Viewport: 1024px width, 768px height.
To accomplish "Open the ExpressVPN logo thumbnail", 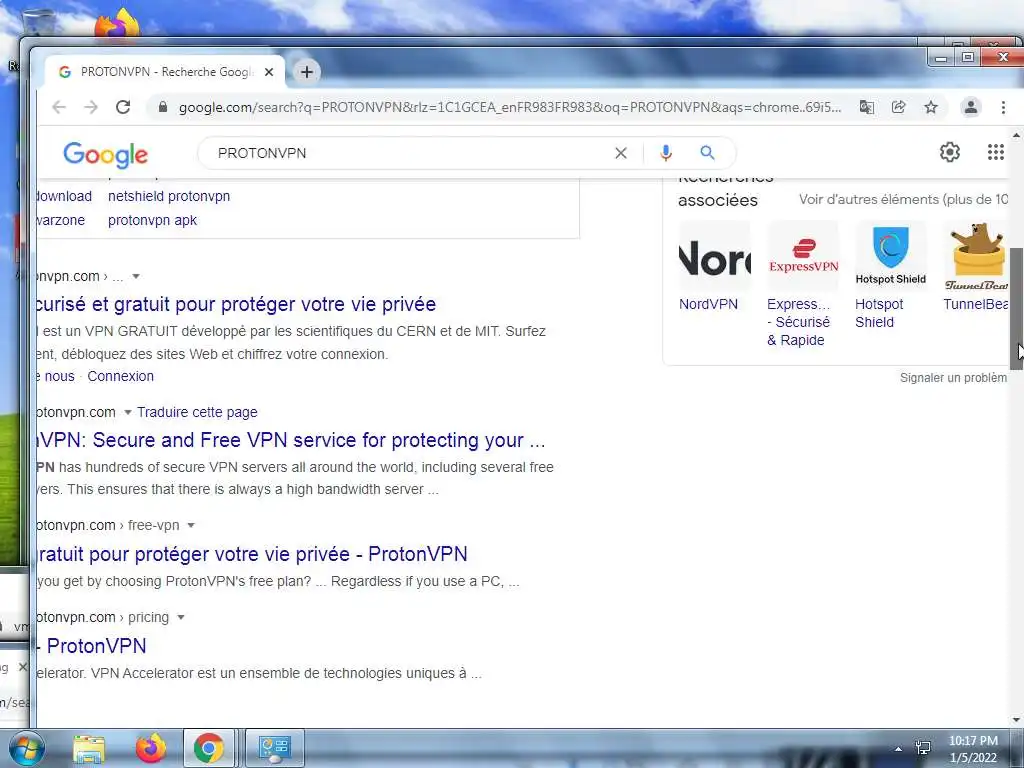I will click(x=803, y=256).
